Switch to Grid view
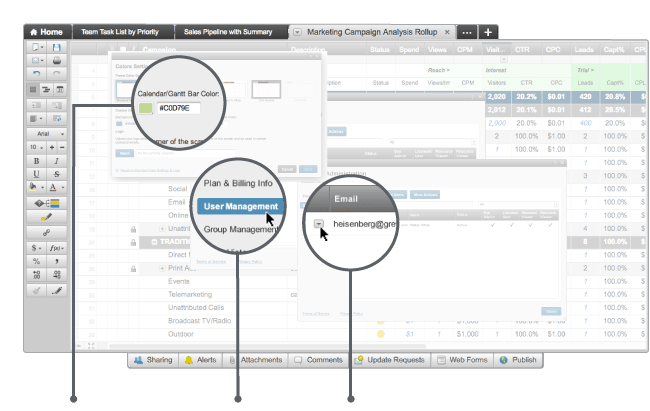 coord(33,89)
